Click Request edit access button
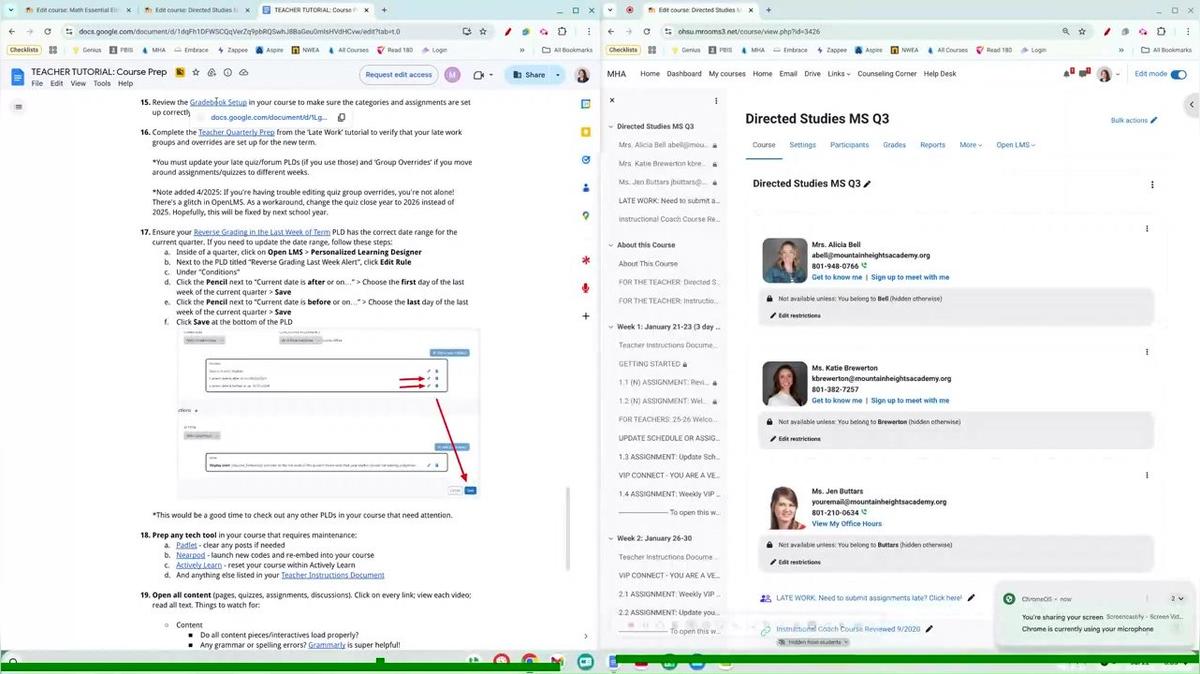This screenshot has height=674, width=1200. click(x=398, y=75)
